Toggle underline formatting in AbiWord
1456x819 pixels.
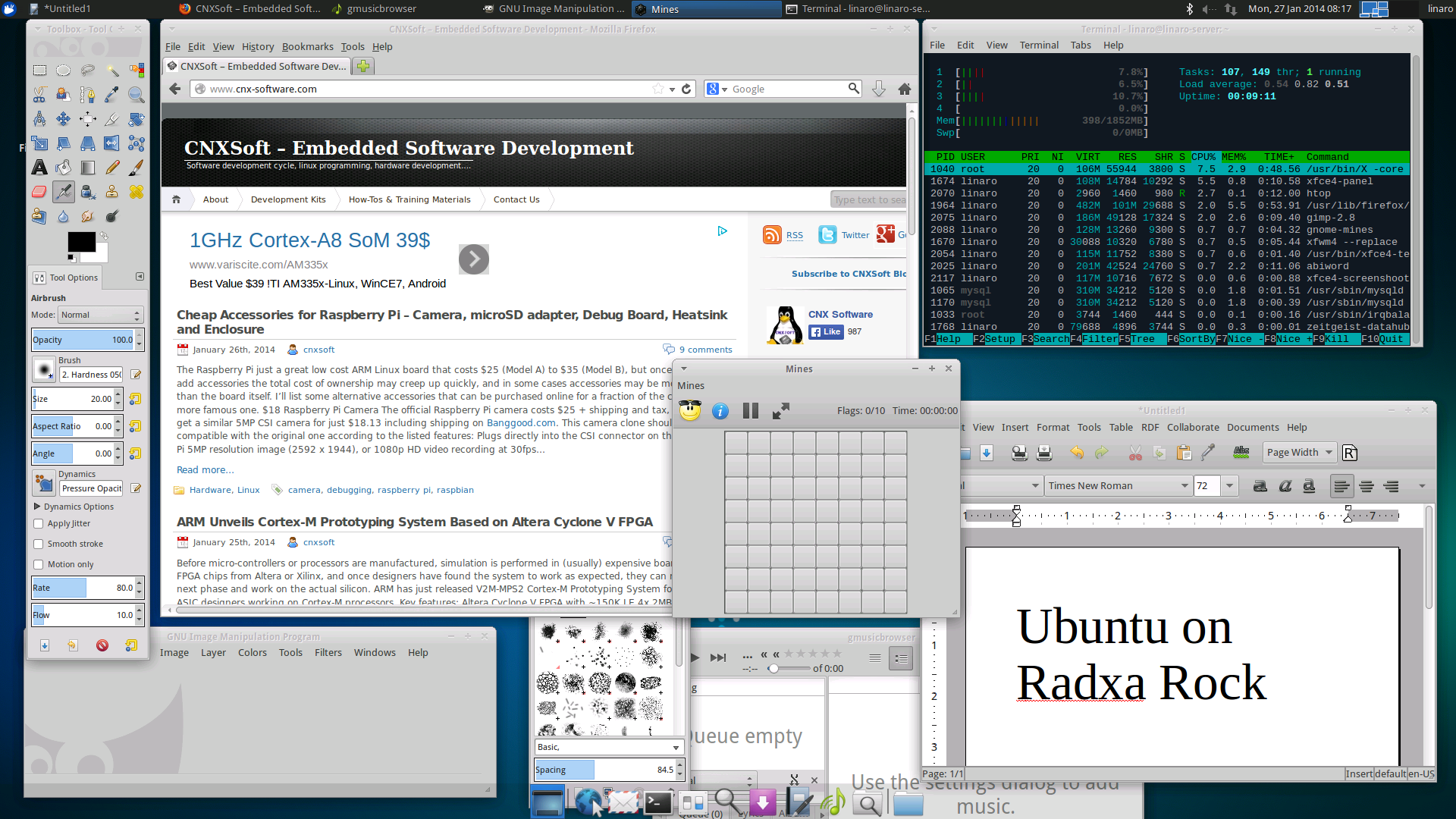coord(1309,486)
